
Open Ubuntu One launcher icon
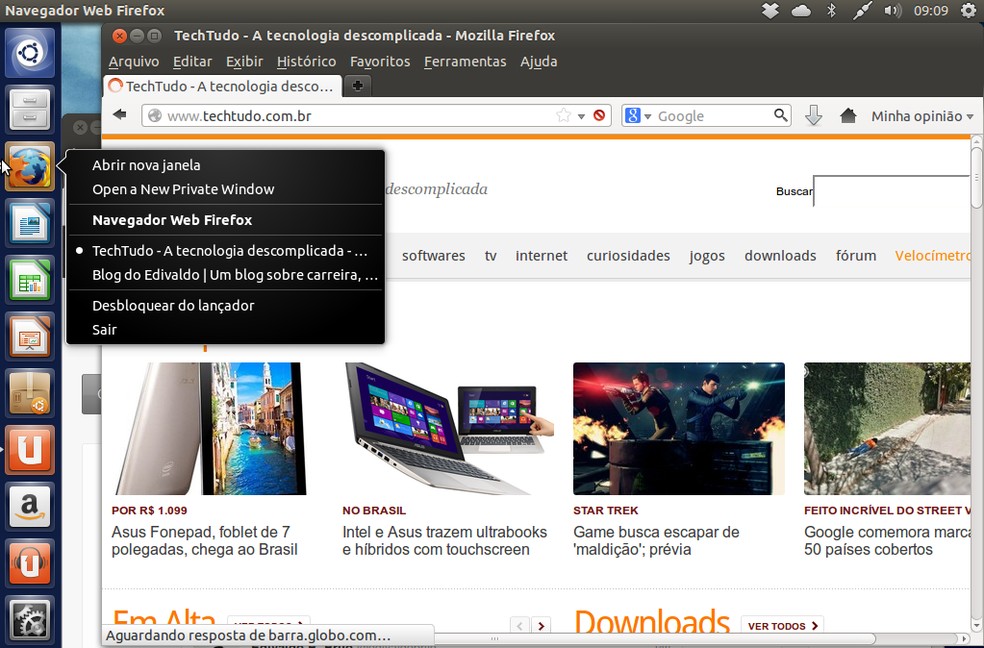click(x=29, y=450)
